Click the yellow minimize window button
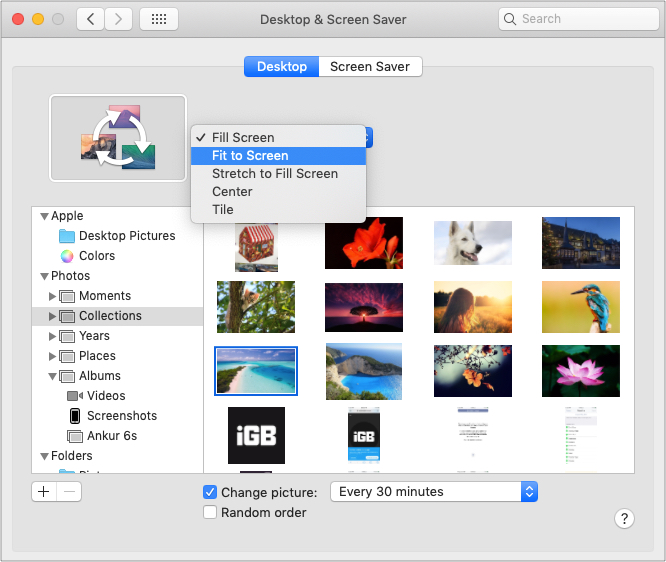666x562 pixels. point(38,19)
